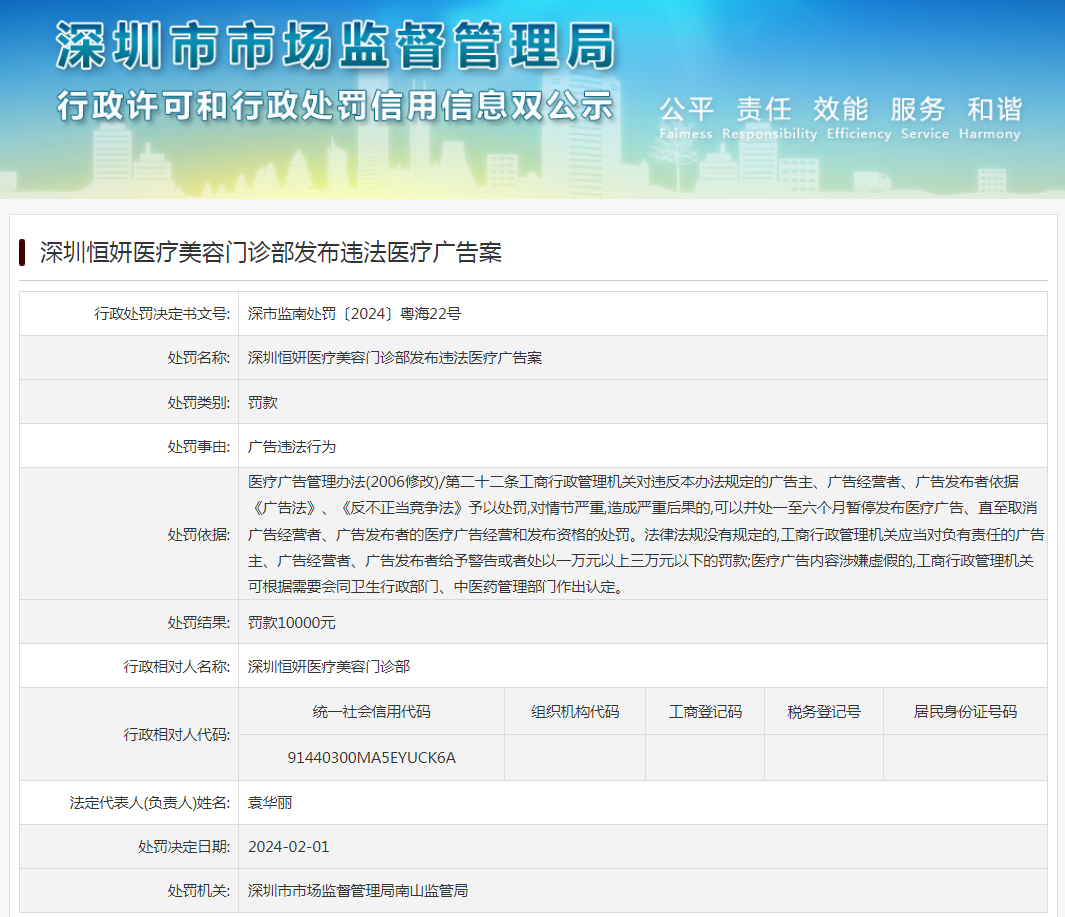Image resolution: width=1065 pixels, height=917 pixels.
Task: Click the 组织机构代码 column header
Action: click(574, 712)
